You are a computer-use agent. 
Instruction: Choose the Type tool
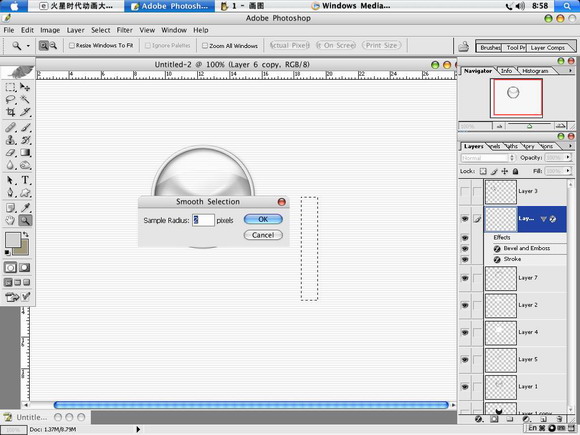25,180
